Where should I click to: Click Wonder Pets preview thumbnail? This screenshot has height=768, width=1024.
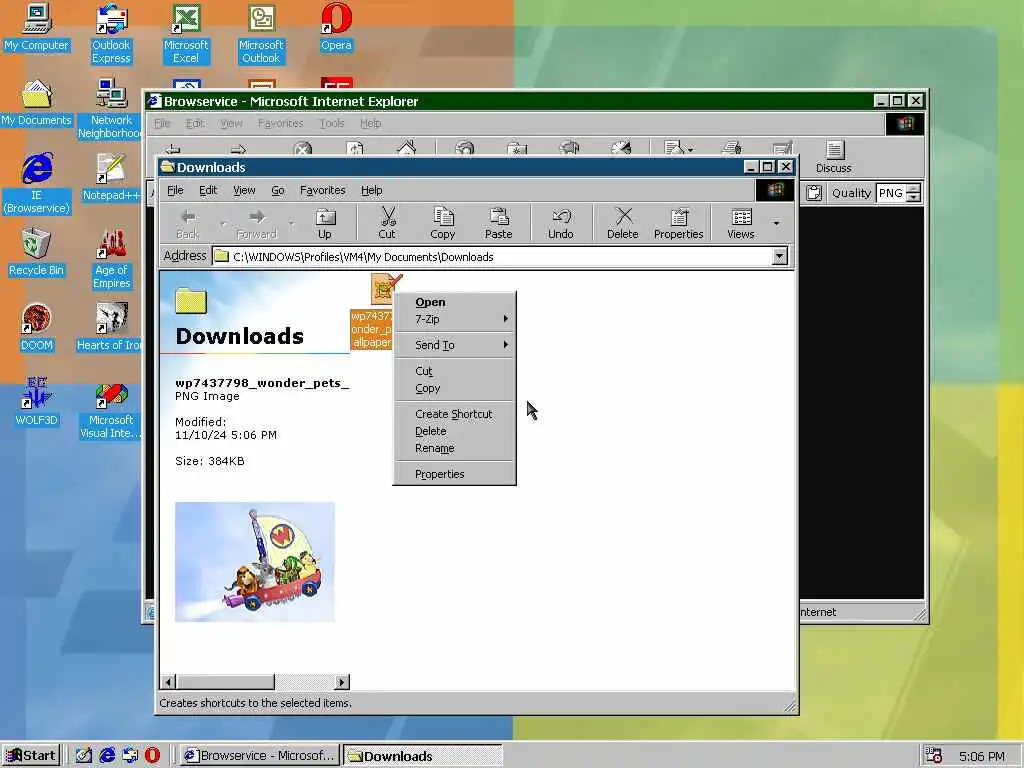click(255, 562)
